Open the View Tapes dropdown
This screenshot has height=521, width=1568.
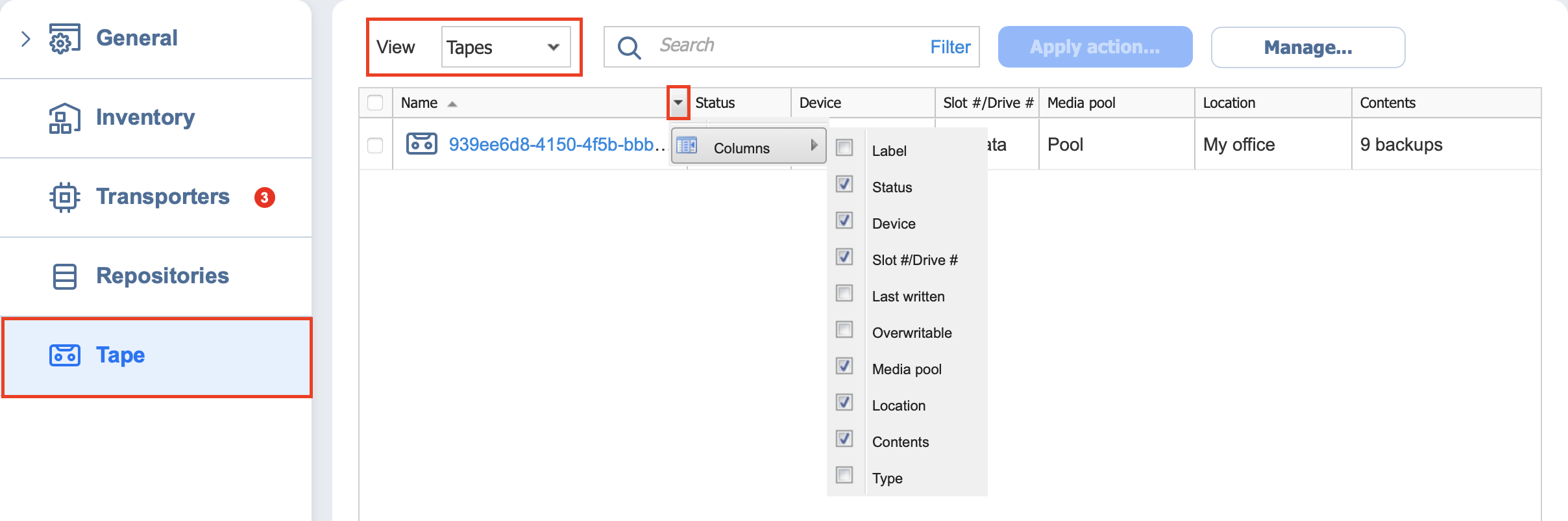click(x=505, y=47)
